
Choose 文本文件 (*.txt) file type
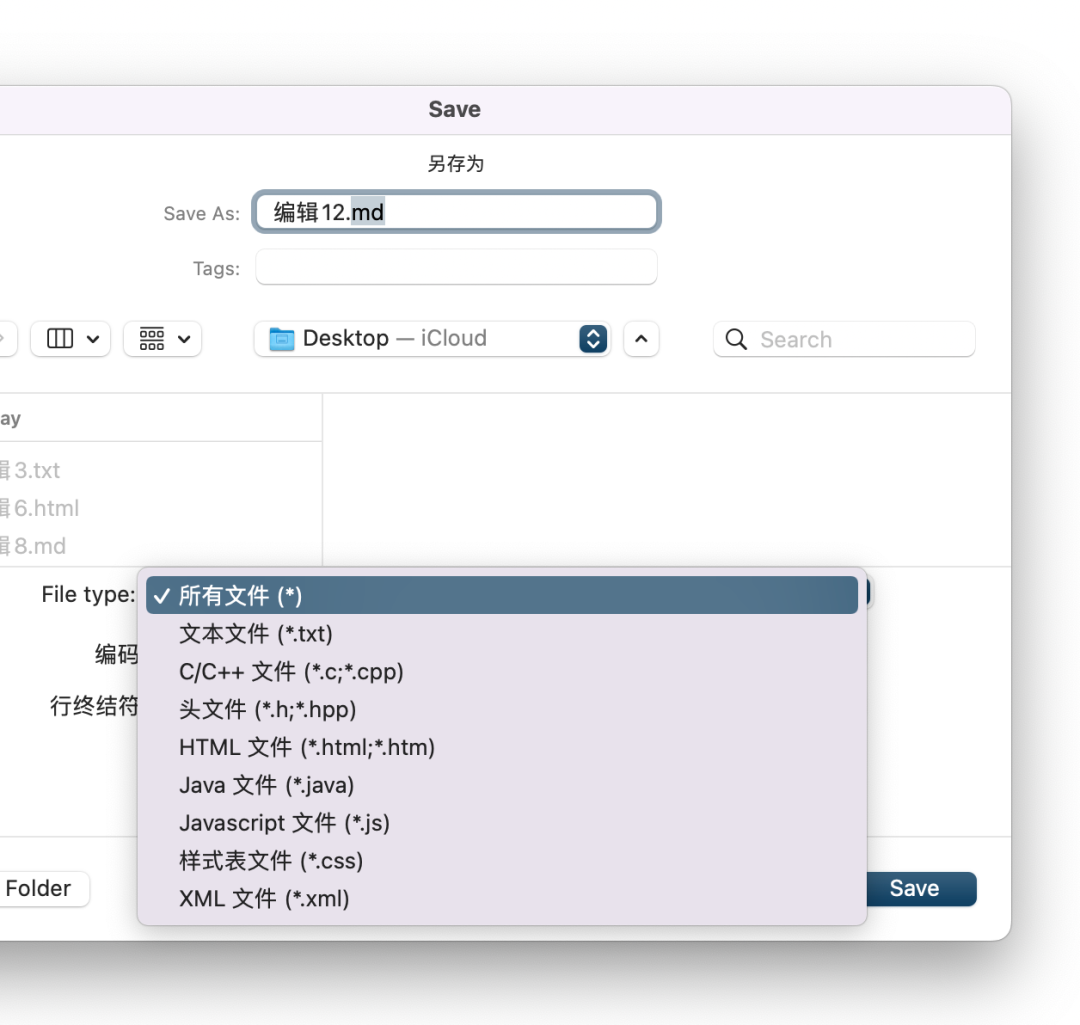coord(501,634)
